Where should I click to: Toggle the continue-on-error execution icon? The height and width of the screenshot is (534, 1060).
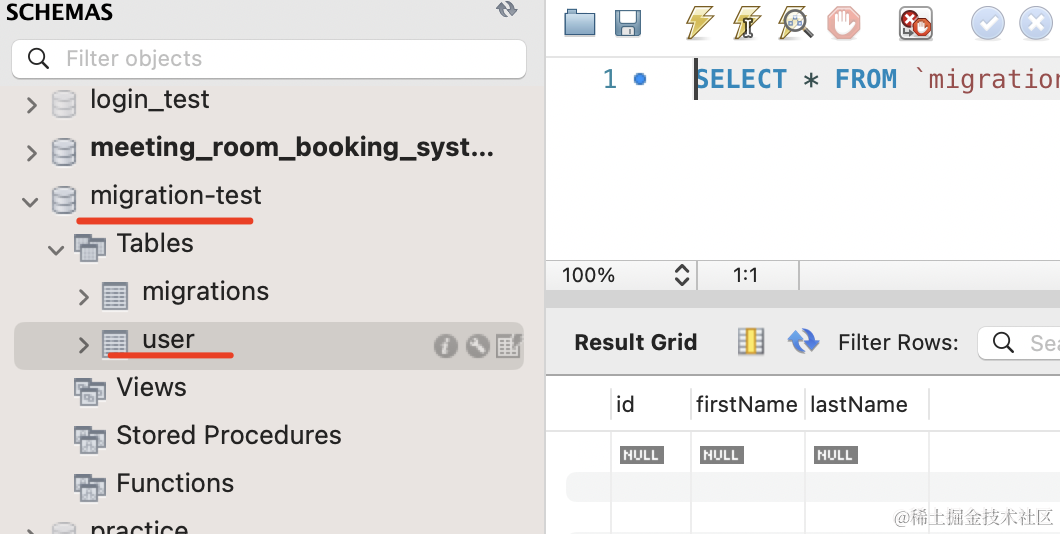[x=915, y=23]
